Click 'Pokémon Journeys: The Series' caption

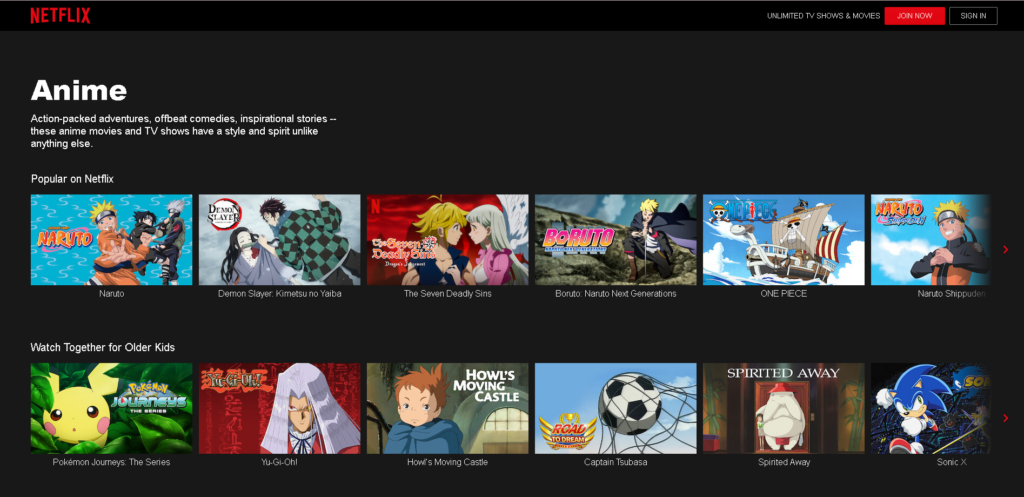click(112, 462)
